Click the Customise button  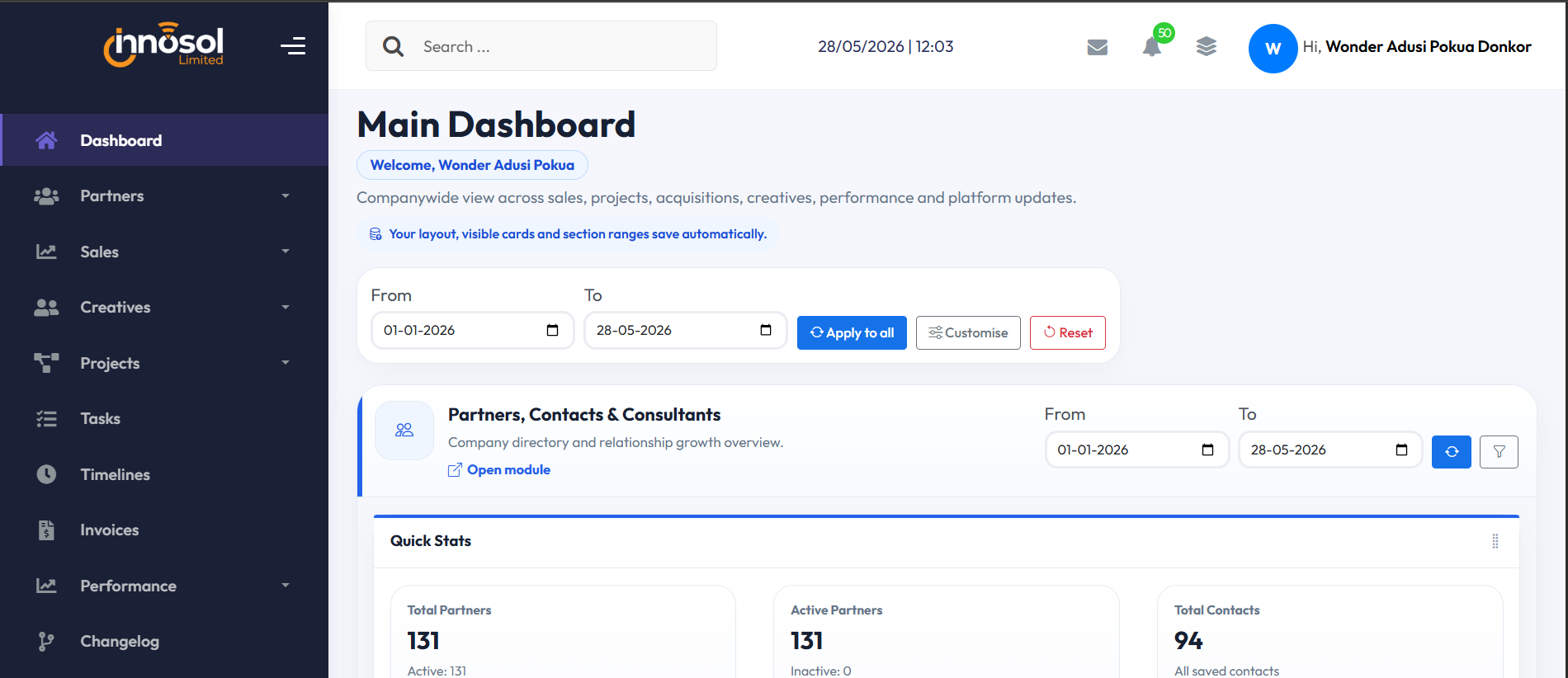(968, 333)
